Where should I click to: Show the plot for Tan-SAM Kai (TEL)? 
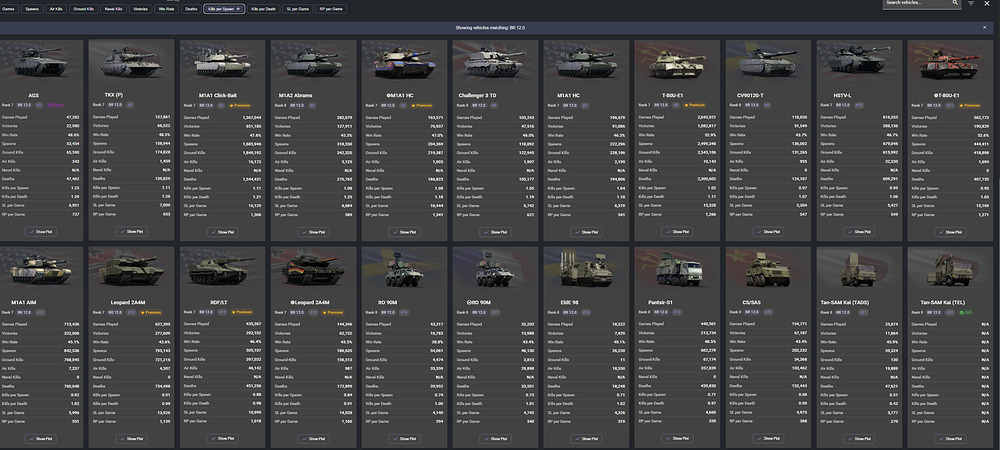[951, 439]
